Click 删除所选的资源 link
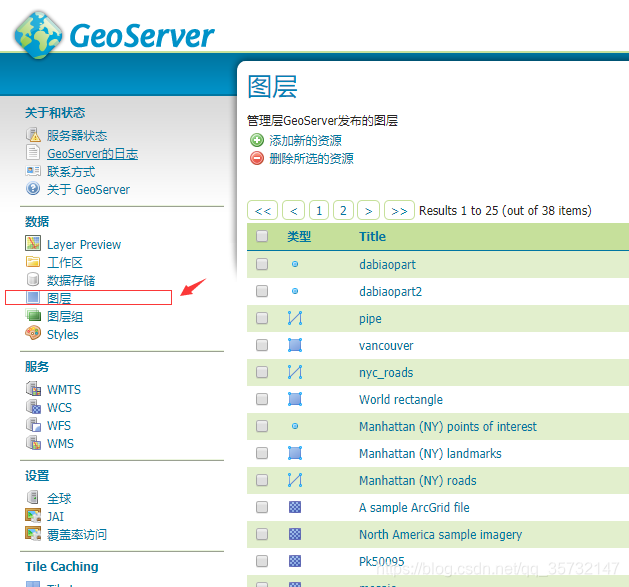629x587 pixels. tap(311, 158)
